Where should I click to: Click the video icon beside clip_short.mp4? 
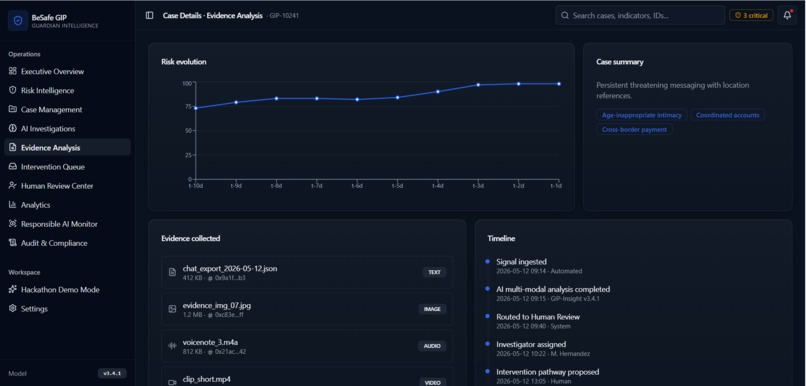[x=172, y=382]
